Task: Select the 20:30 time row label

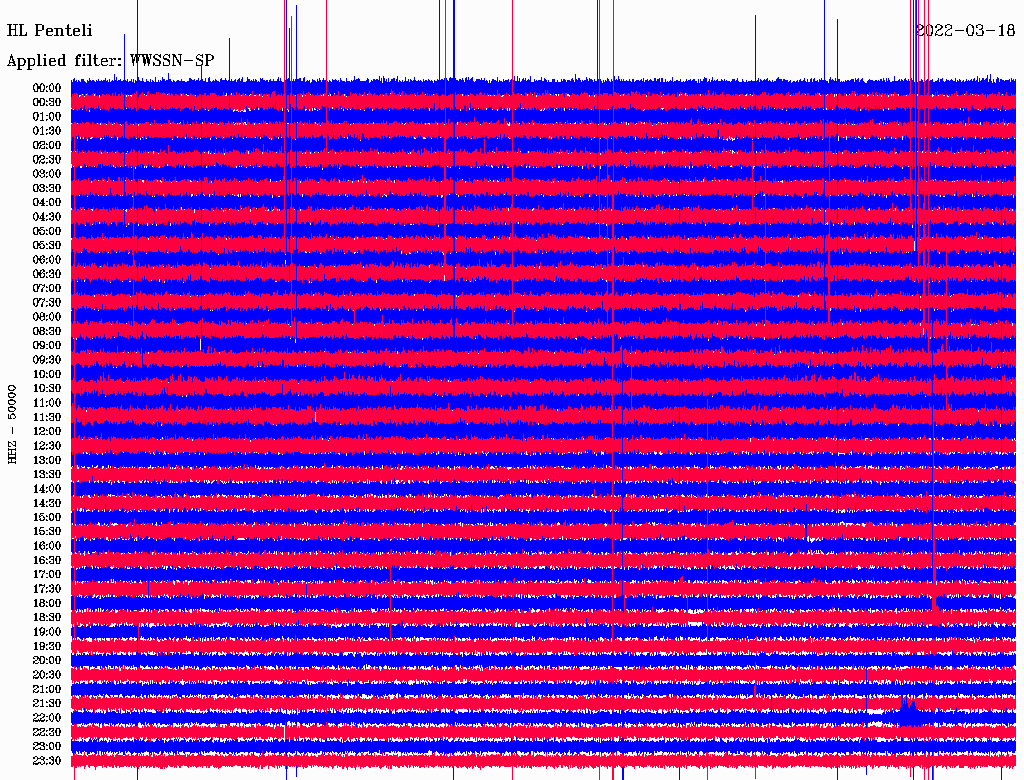Action: click(x=47, y=675)
